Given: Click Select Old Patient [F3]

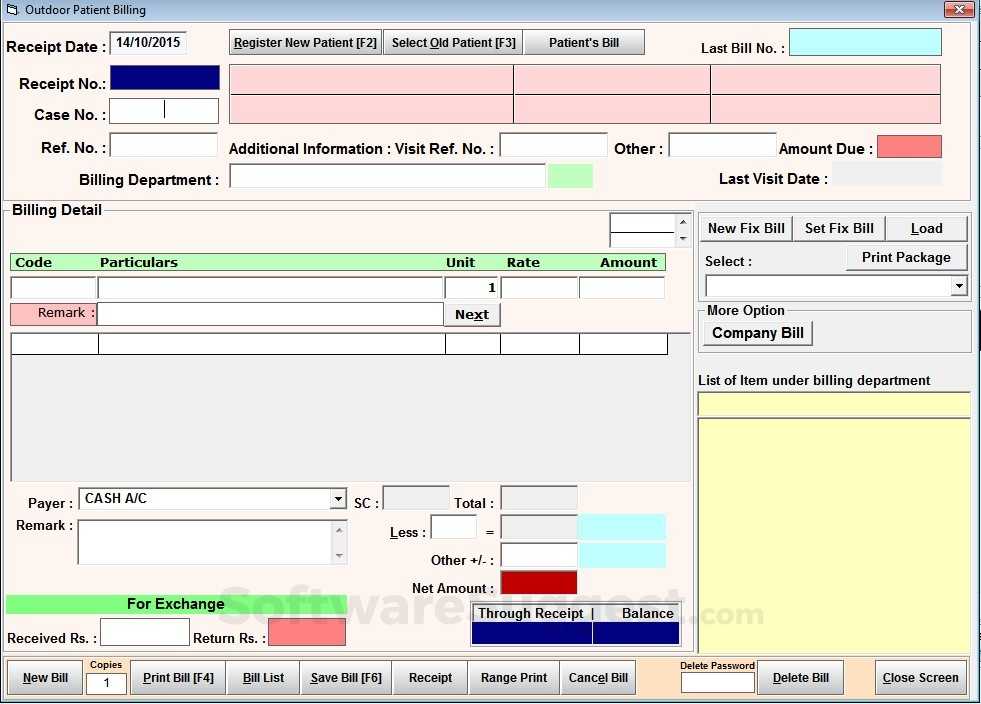Looking at the screenshot, I should [452, 42].
